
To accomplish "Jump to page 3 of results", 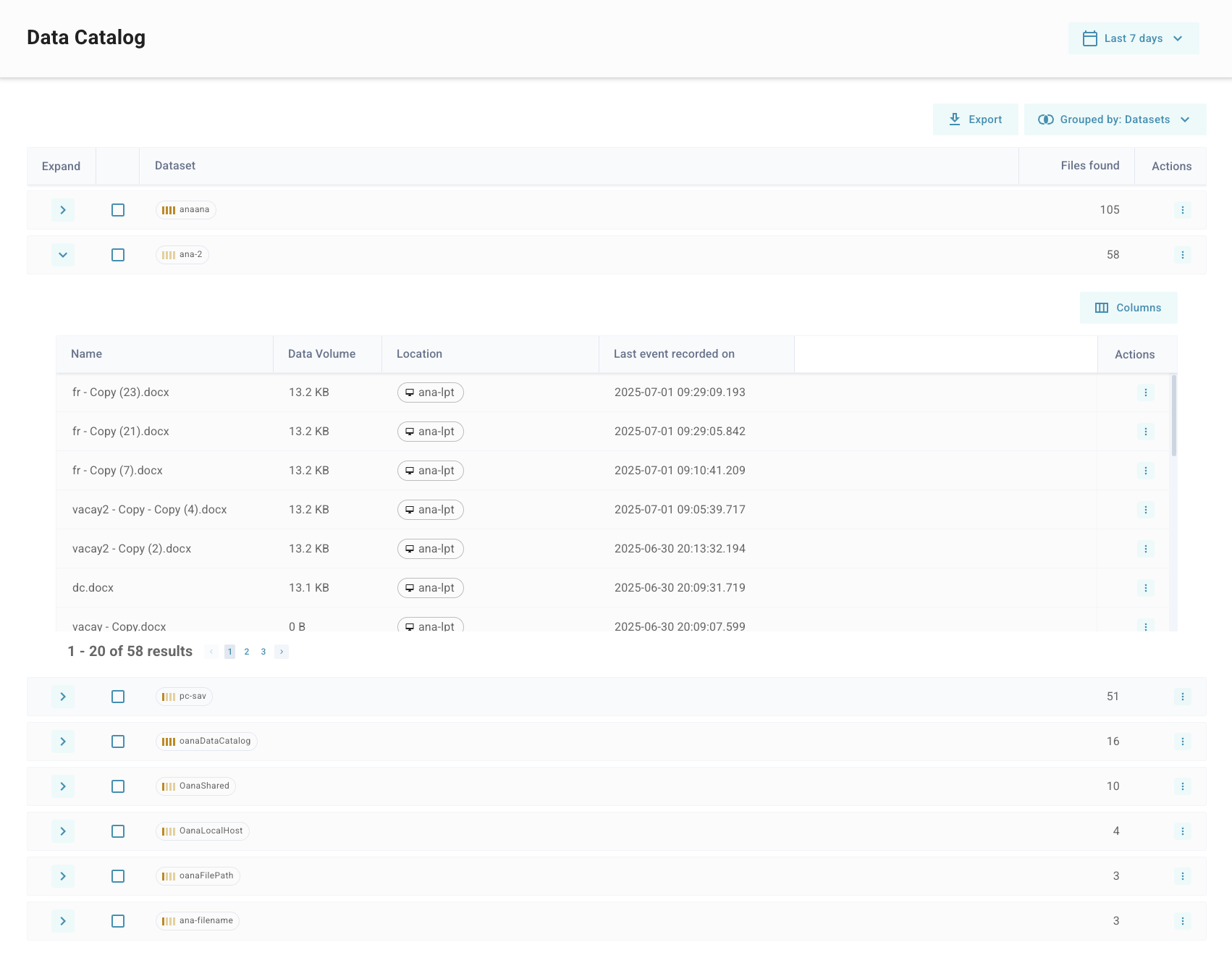I will tap(263, 652).
